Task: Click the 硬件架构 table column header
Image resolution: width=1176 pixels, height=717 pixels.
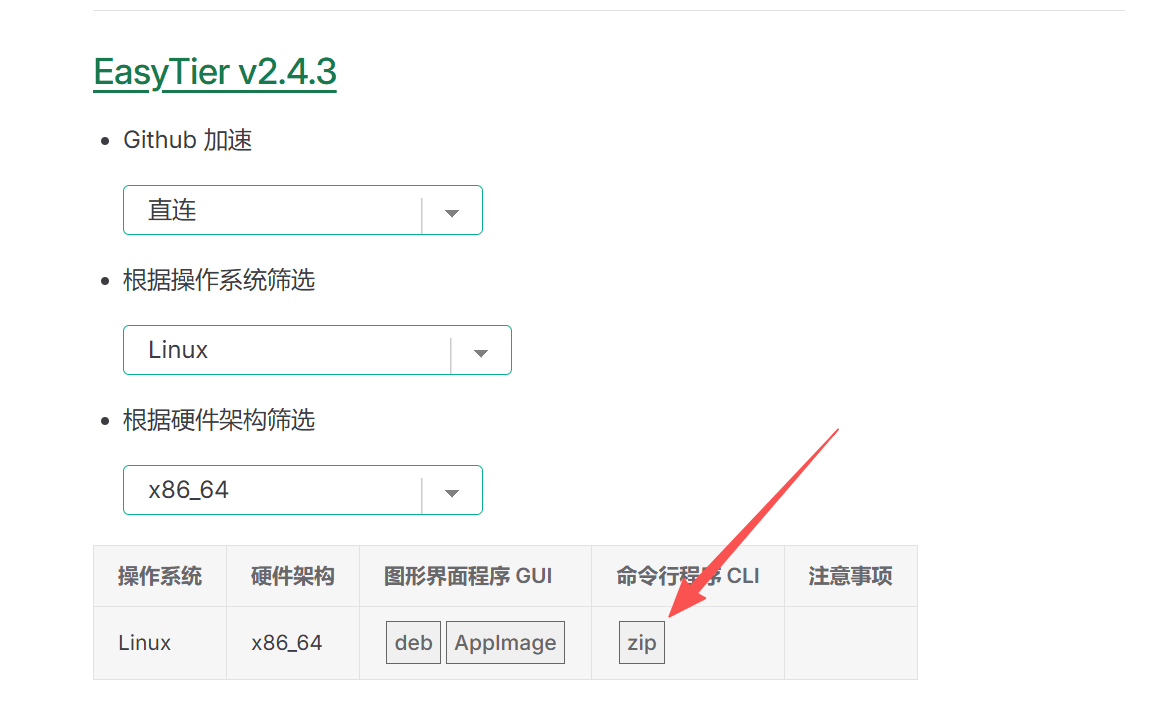Action: [293, 576]
